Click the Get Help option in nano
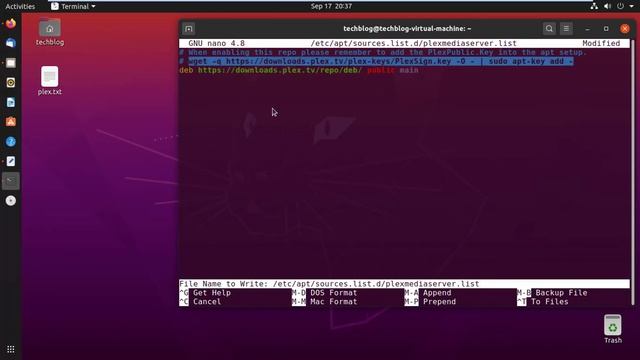This screenshot has height=360, width=640. [206, 293]
